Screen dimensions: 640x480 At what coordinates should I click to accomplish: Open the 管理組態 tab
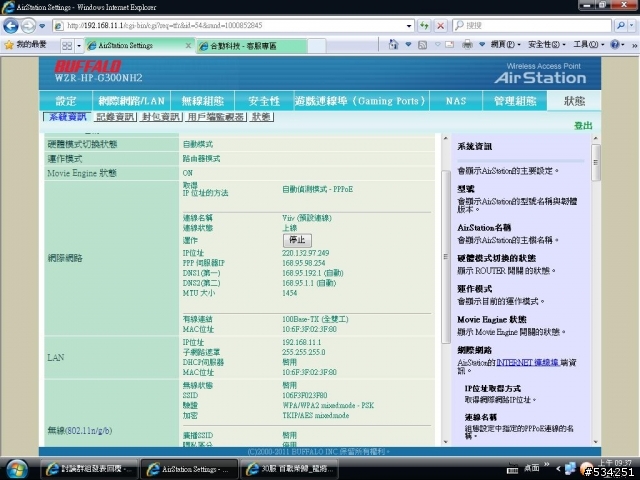tap(515, 101)
